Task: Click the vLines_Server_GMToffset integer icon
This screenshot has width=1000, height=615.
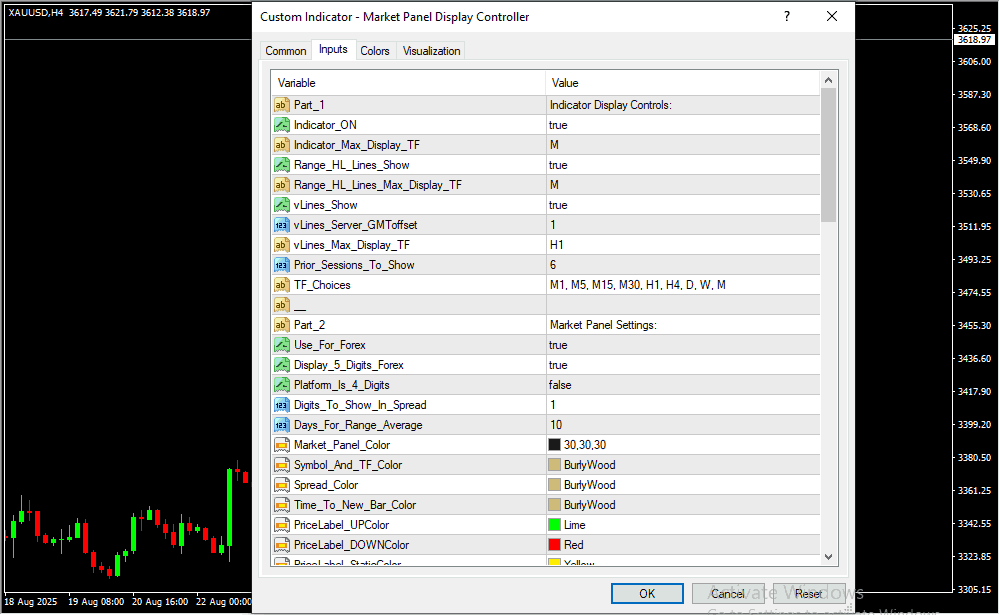Action: pos(281,225)
